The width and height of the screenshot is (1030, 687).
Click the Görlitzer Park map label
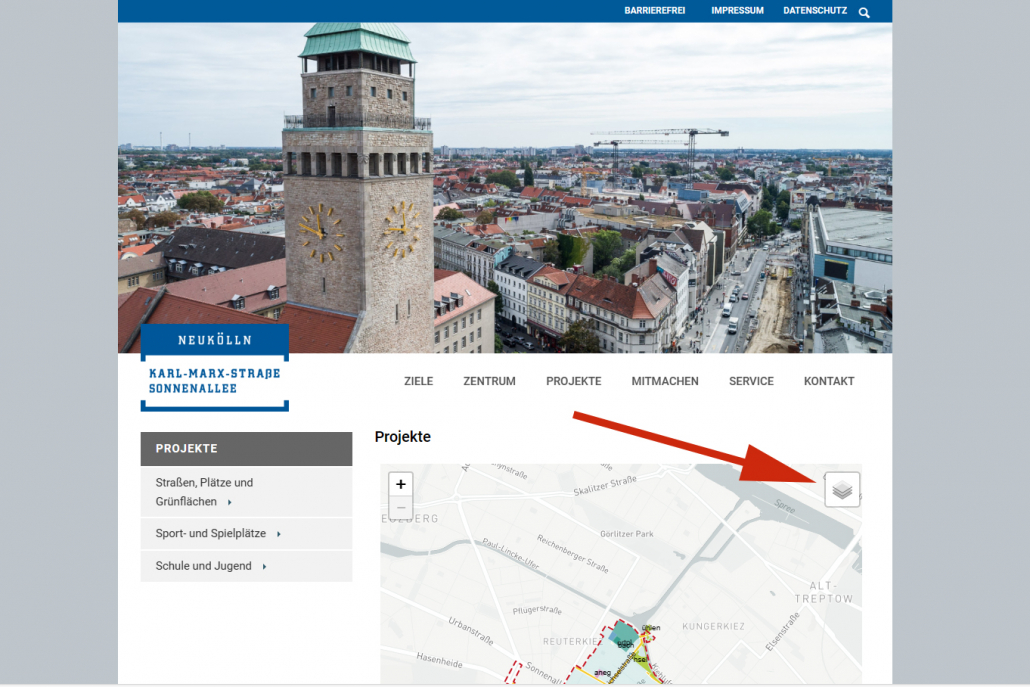627,534
